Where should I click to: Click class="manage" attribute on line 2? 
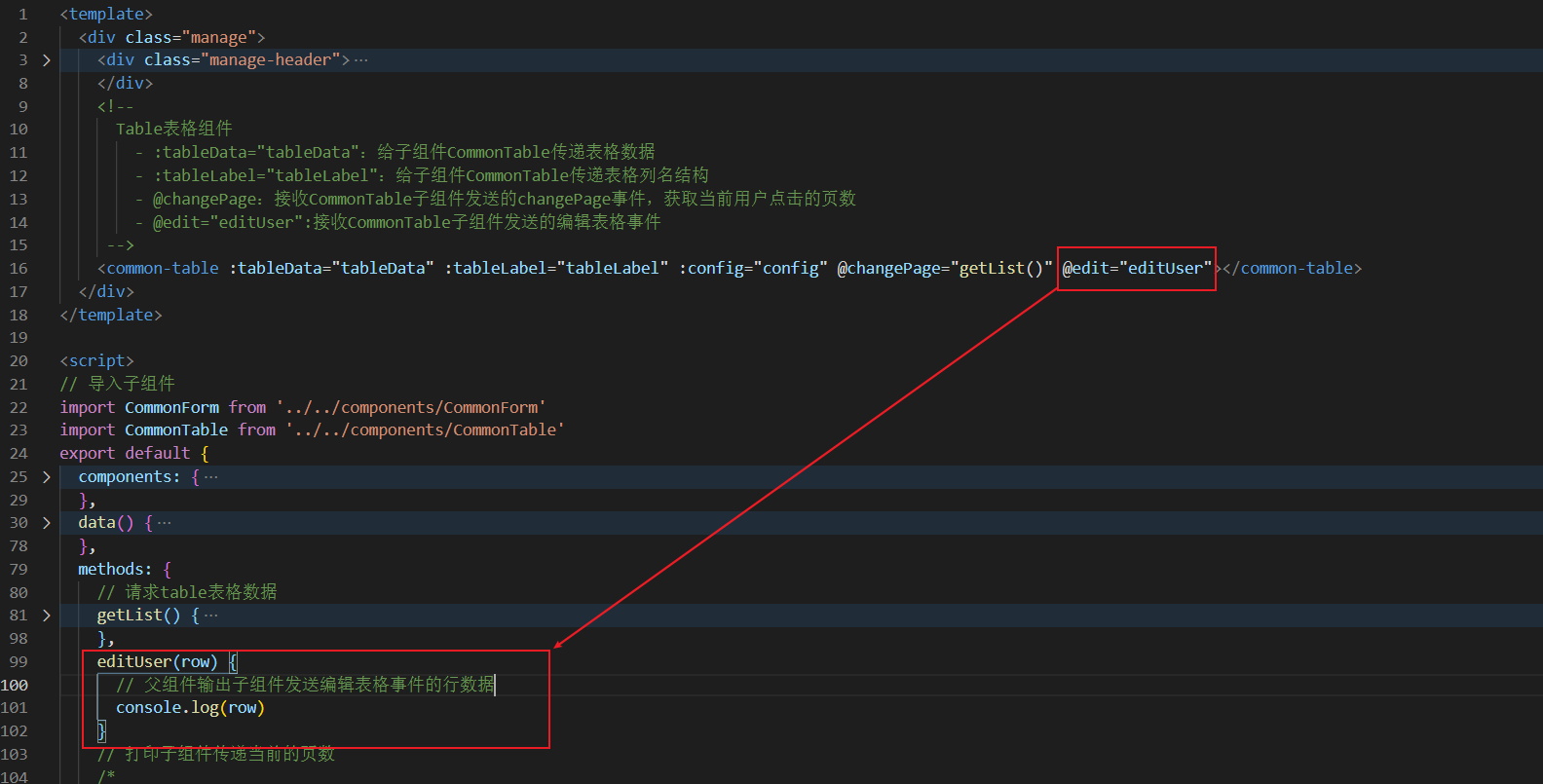(x=190, y=37)
